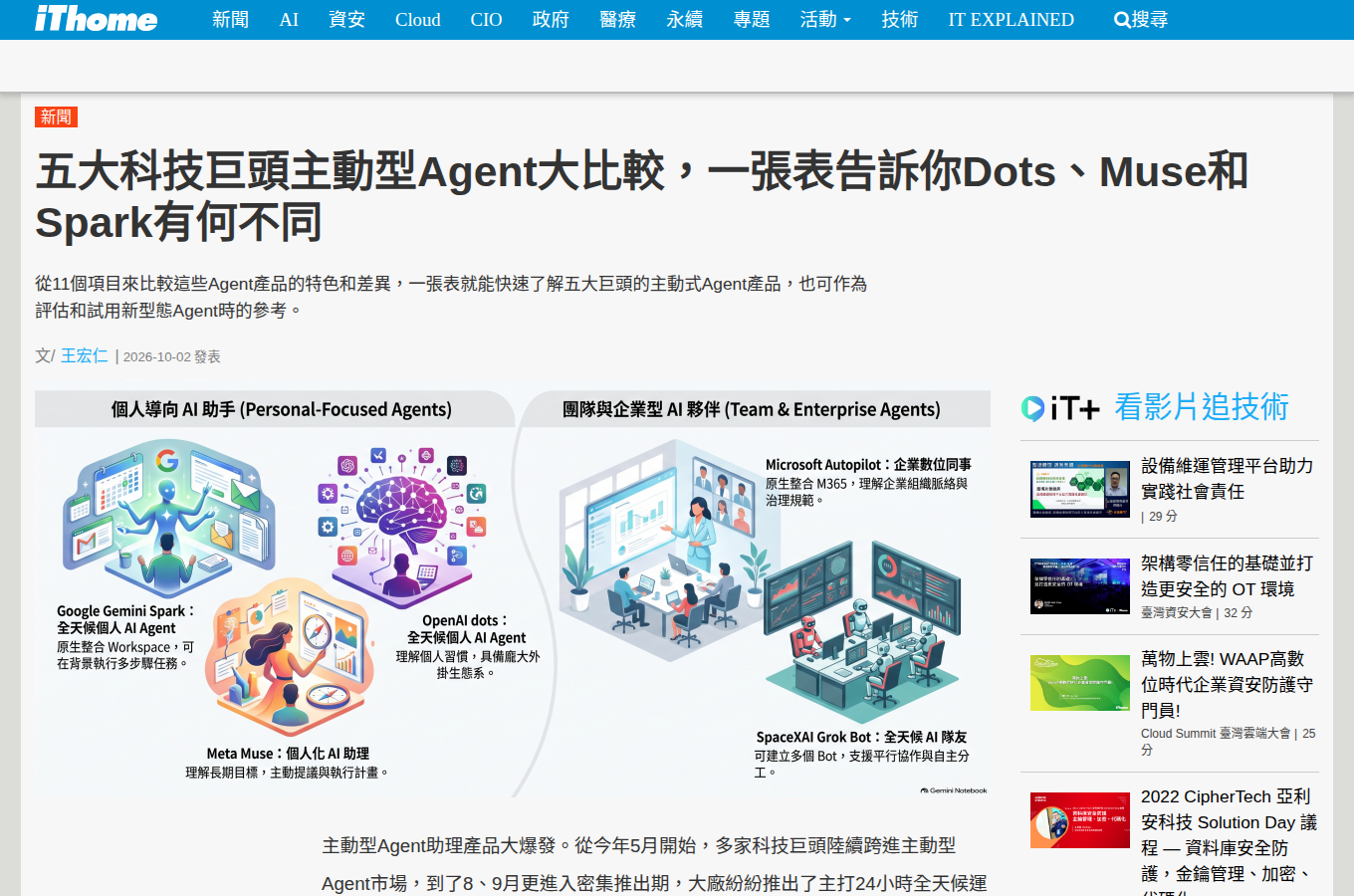This screenshot has width=1354, height=896.
Task: Open the 新聞 menu item
Action: click(231, 20)
